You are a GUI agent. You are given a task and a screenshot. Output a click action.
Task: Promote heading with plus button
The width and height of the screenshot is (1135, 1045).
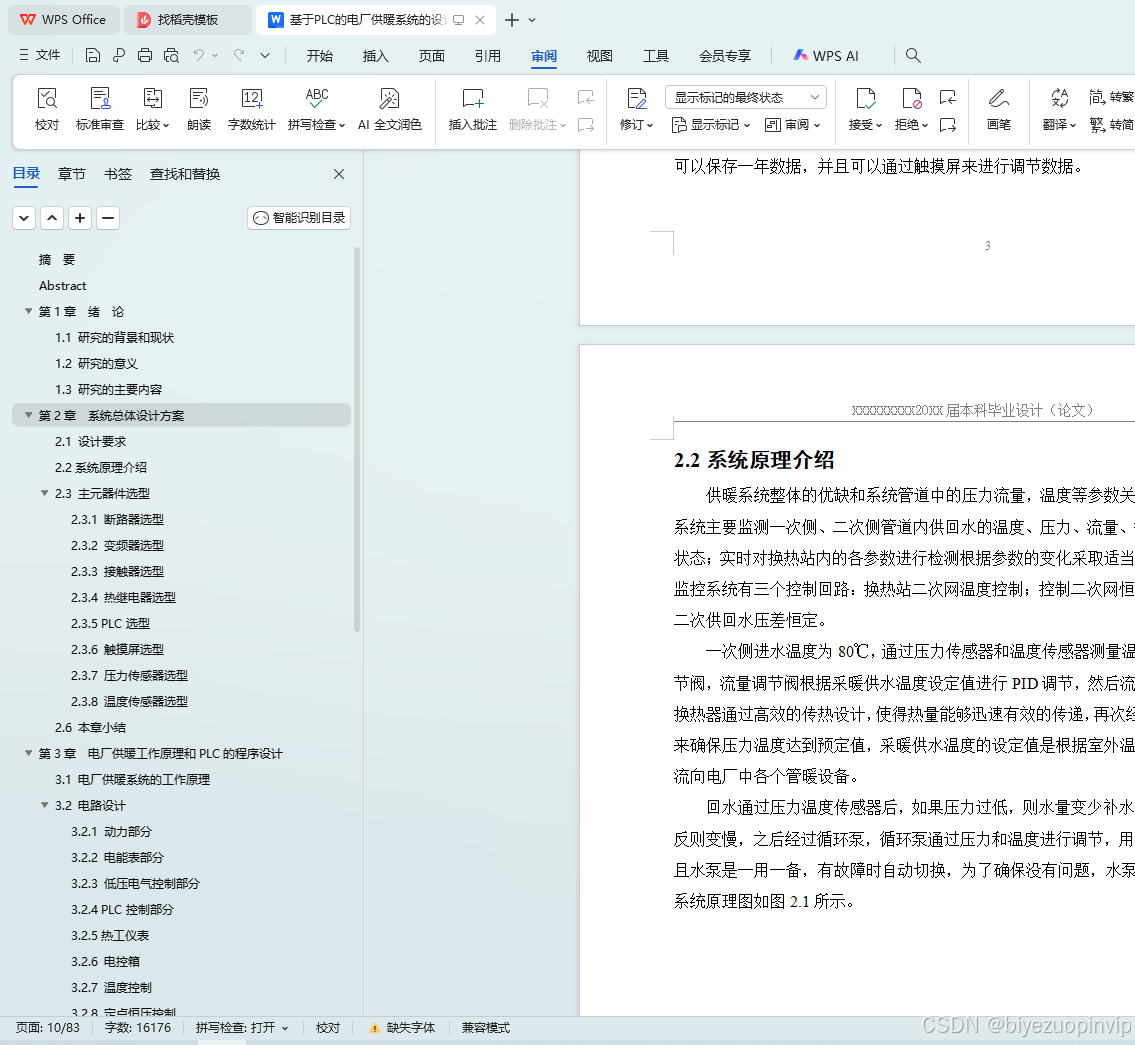(80, 218)
